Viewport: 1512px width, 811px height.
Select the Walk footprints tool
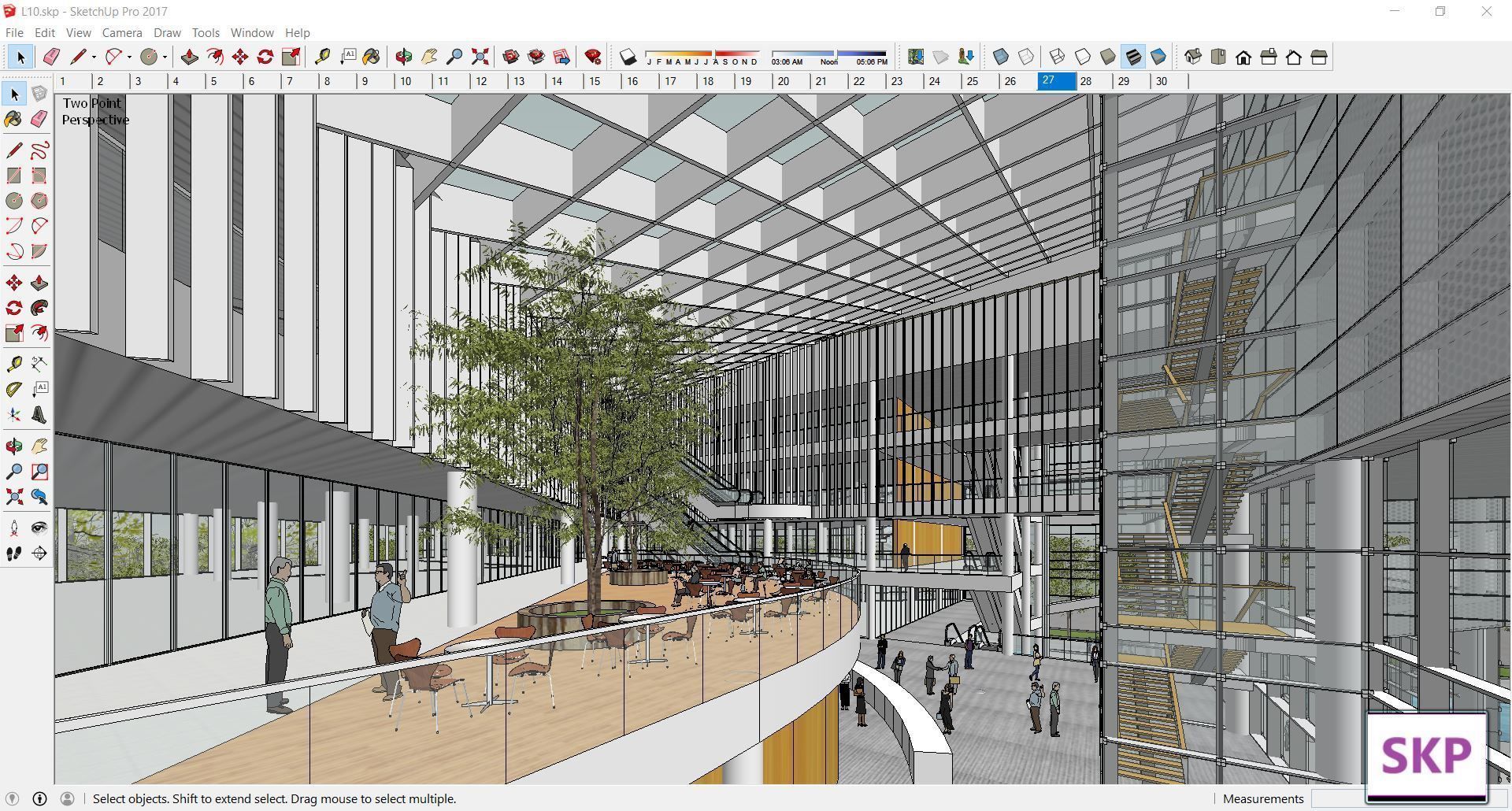[x=14, y=554]
